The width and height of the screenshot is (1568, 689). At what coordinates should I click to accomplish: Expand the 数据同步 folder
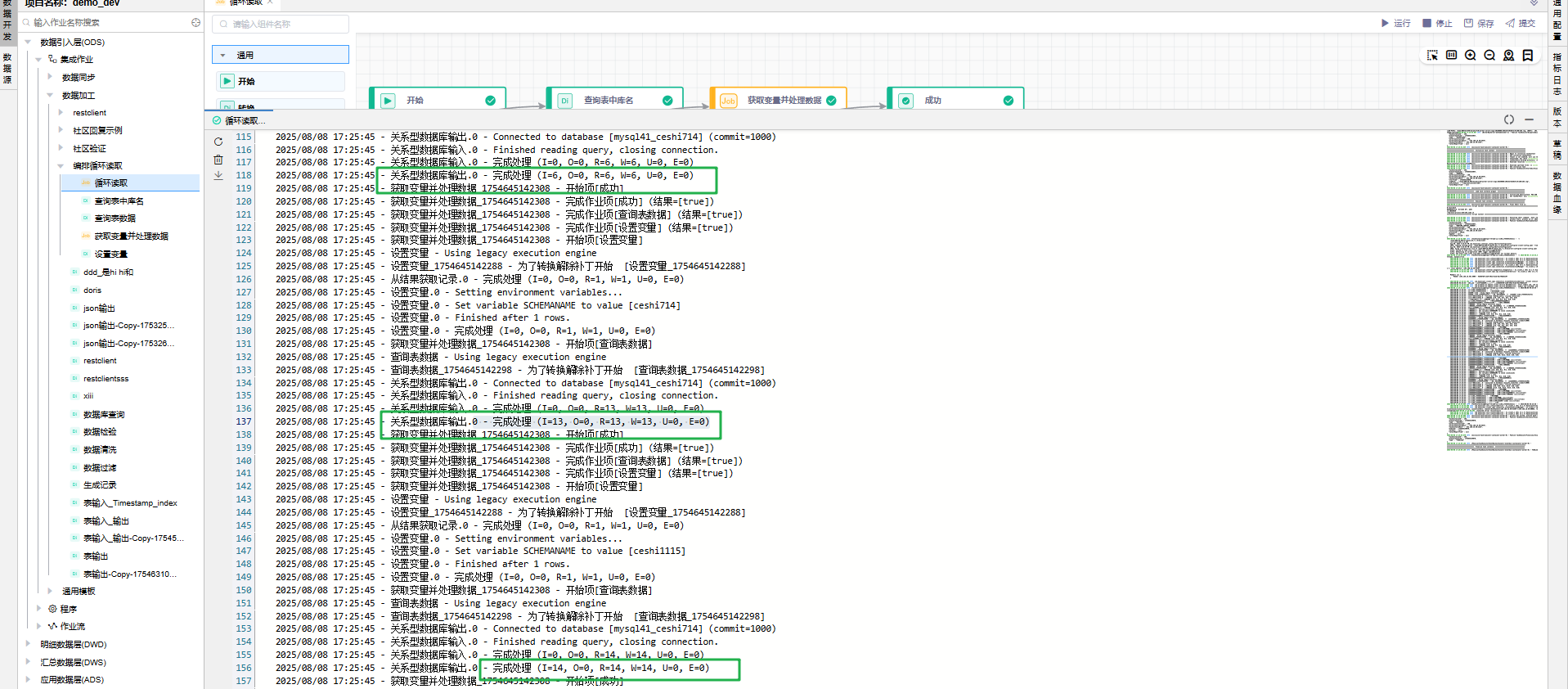pos(50,77)
